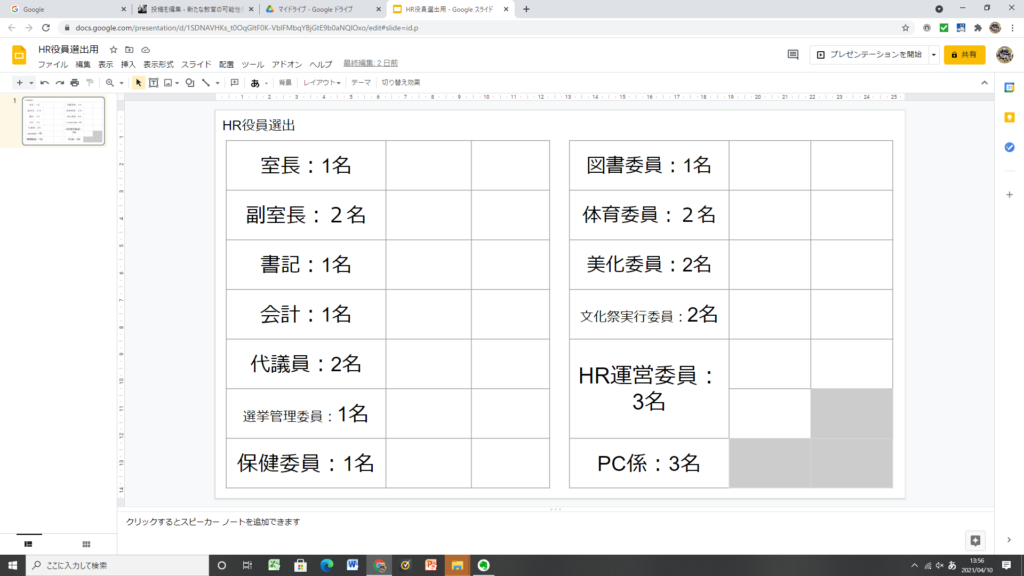The width and height of the screenshot is (1024, 576).
Task: Select the text box tool
Action: [x=153, y=83]
